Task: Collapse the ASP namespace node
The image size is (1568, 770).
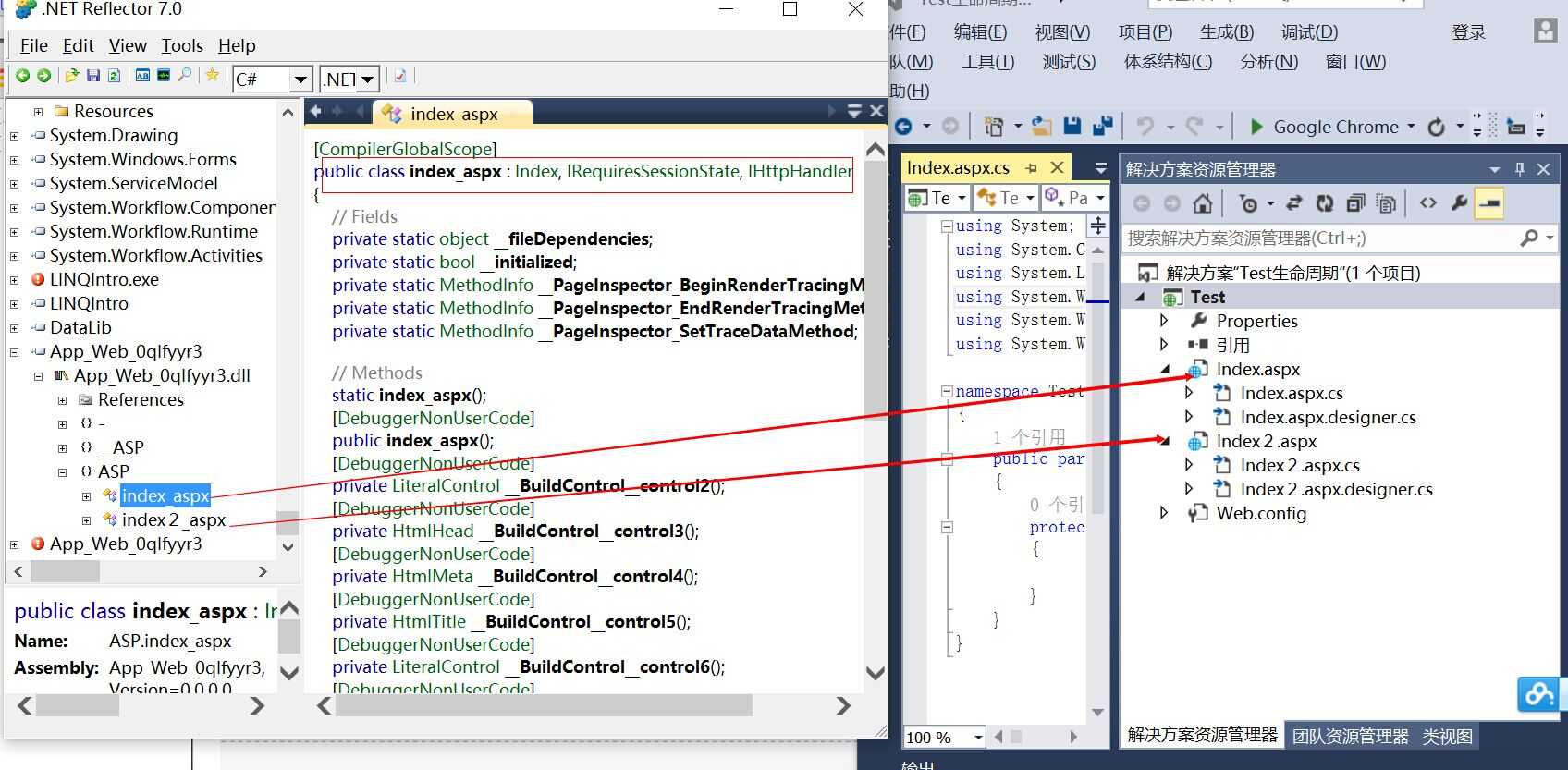Action: [x=63, y=471]
